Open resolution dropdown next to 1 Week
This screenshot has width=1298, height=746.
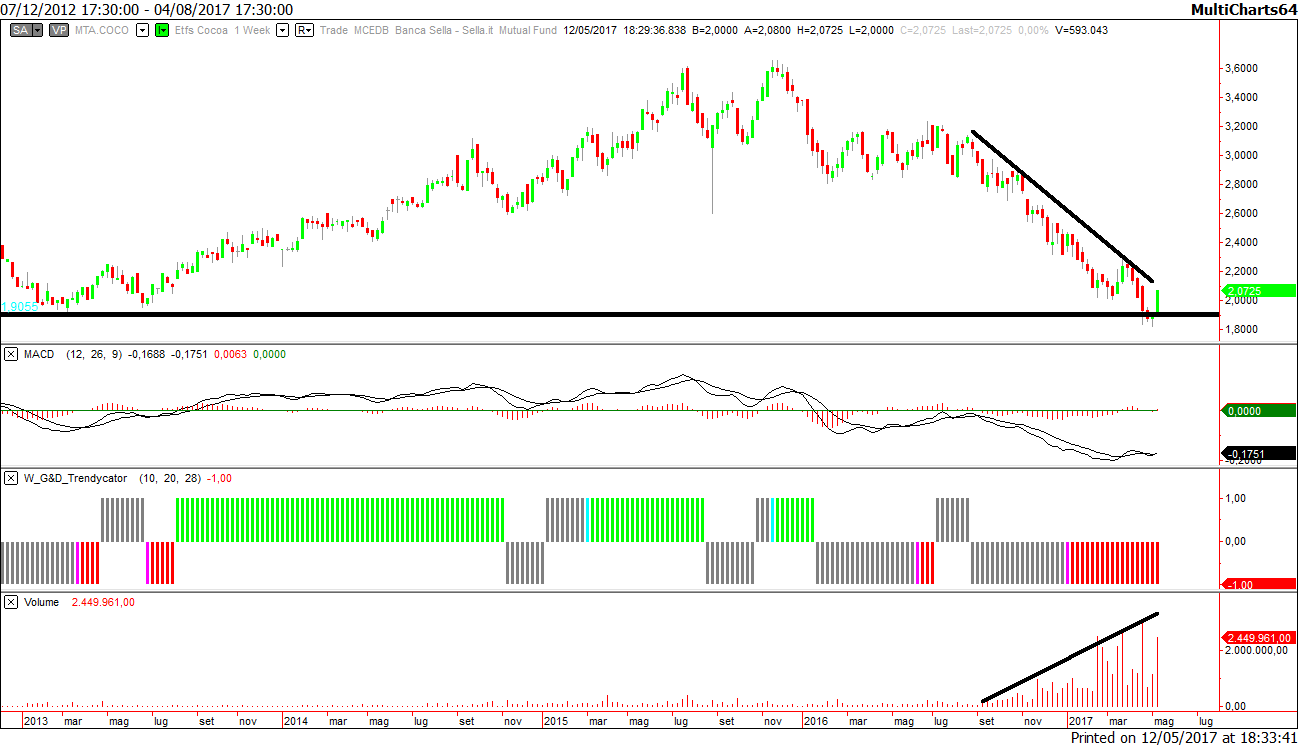(x=282, y=30)
